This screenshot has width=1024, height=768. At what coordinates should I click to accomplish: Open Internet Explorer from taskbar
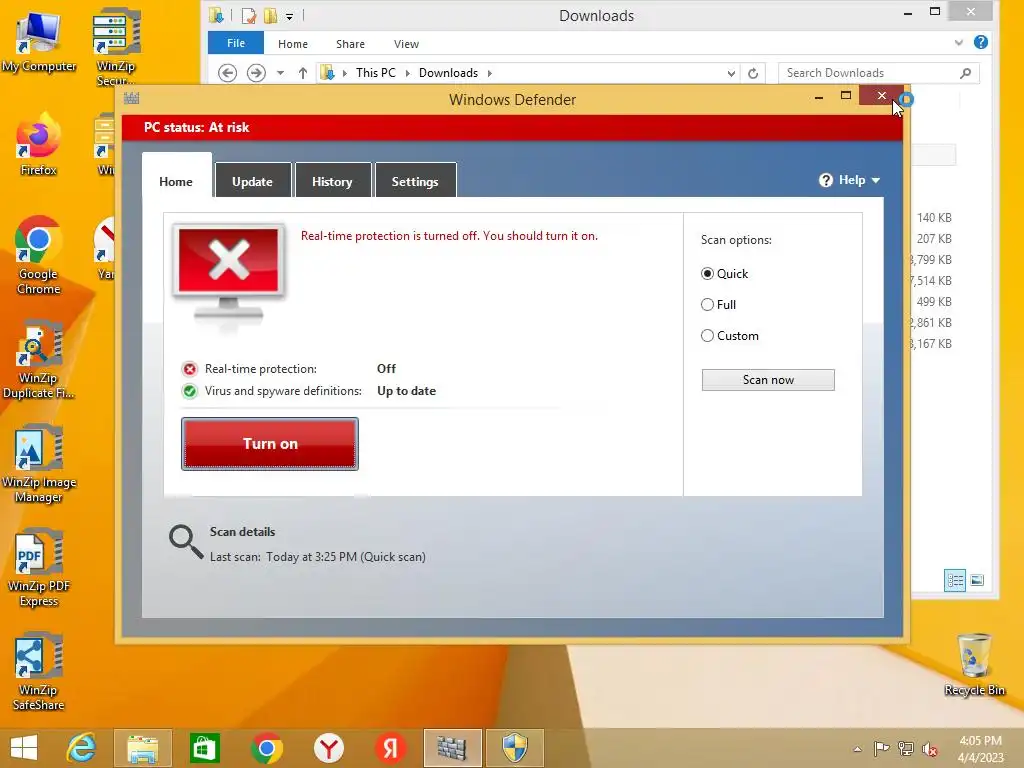tap(81, 748)
